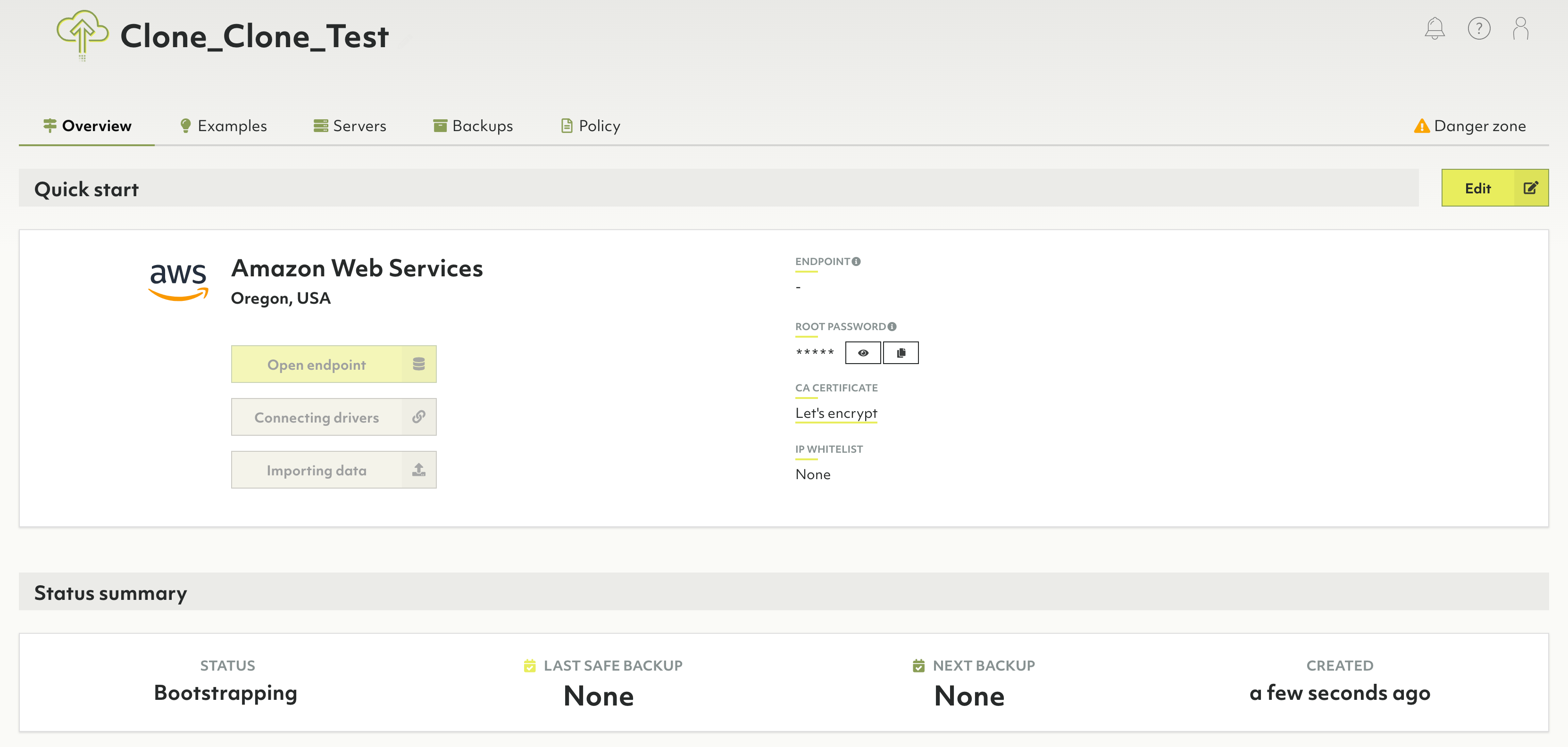Click the Importing data button
This screenshot has width=1568, height=747.
click(x=334, y=470)
